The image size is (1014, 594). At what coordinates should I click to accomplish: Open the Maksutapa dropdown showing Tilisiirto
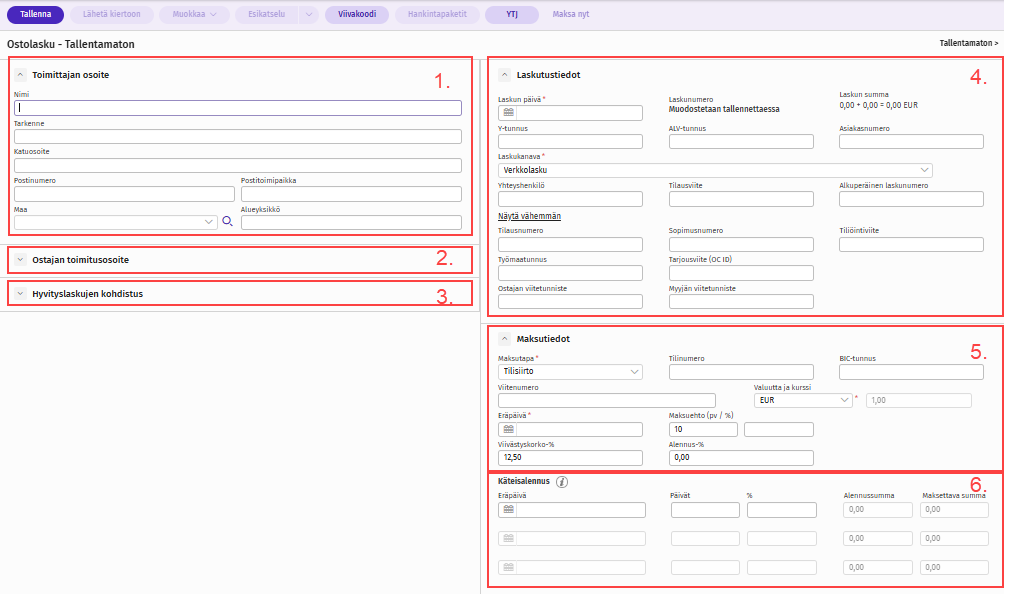(x=570, y=372)
